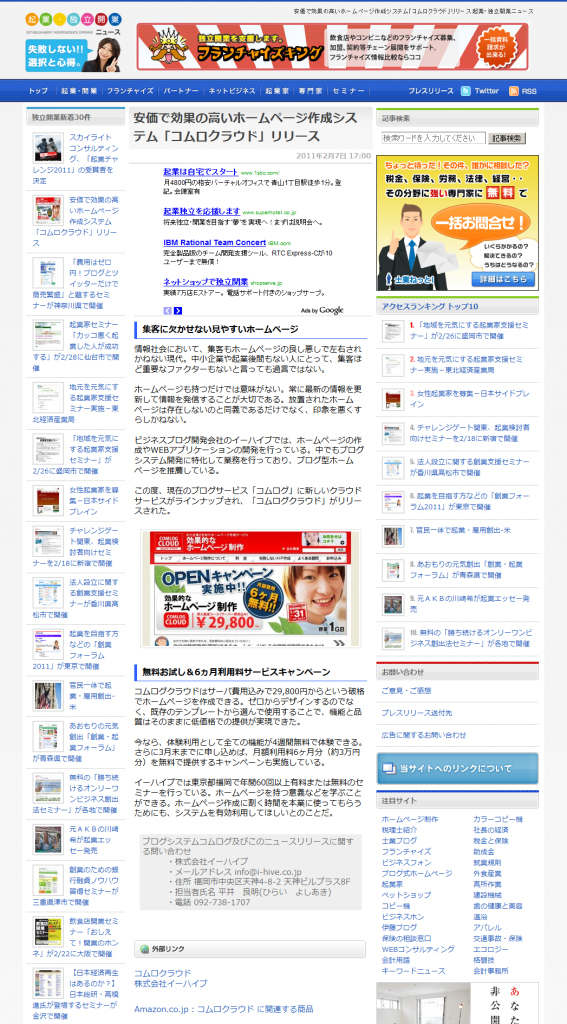Screen dimensions: 567x1024
Task: Click ad link 起業は自宅でスタート
Action: (201, 171)
